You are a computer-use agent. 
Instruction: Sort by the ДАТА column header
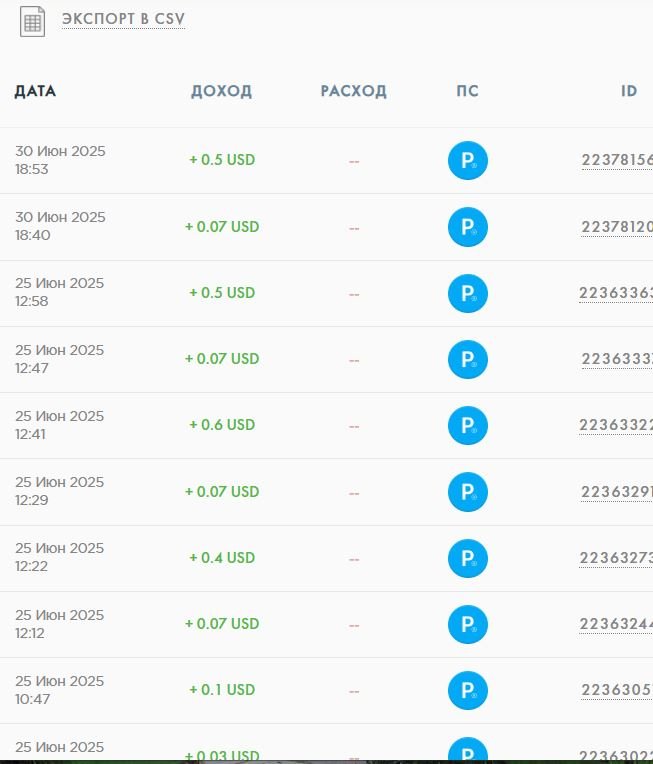pyautogui.click(x=35, y=91)
